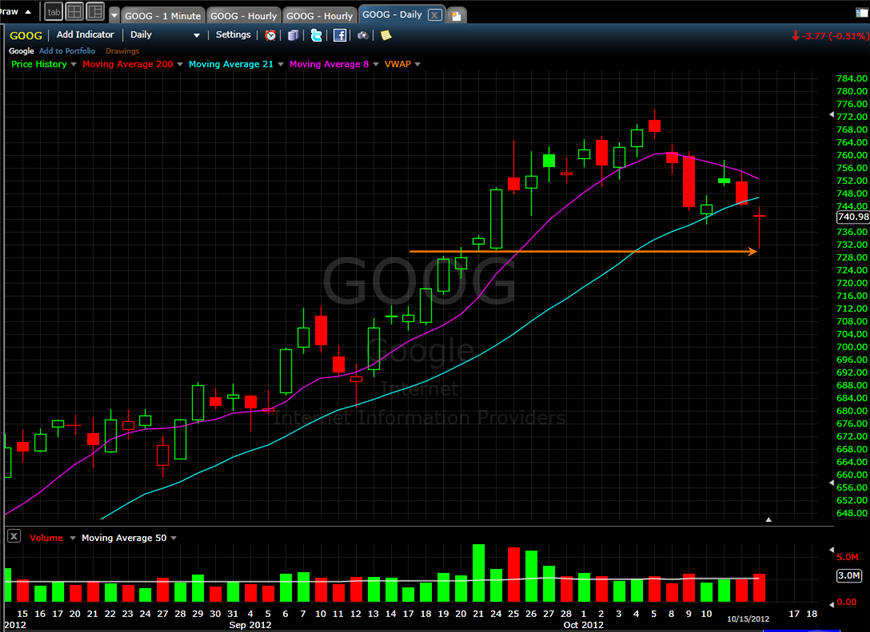Expand the Moving Average 200 dropdown
The height and width of the screenshot is (632, 870).
click(x=179, y=64)
